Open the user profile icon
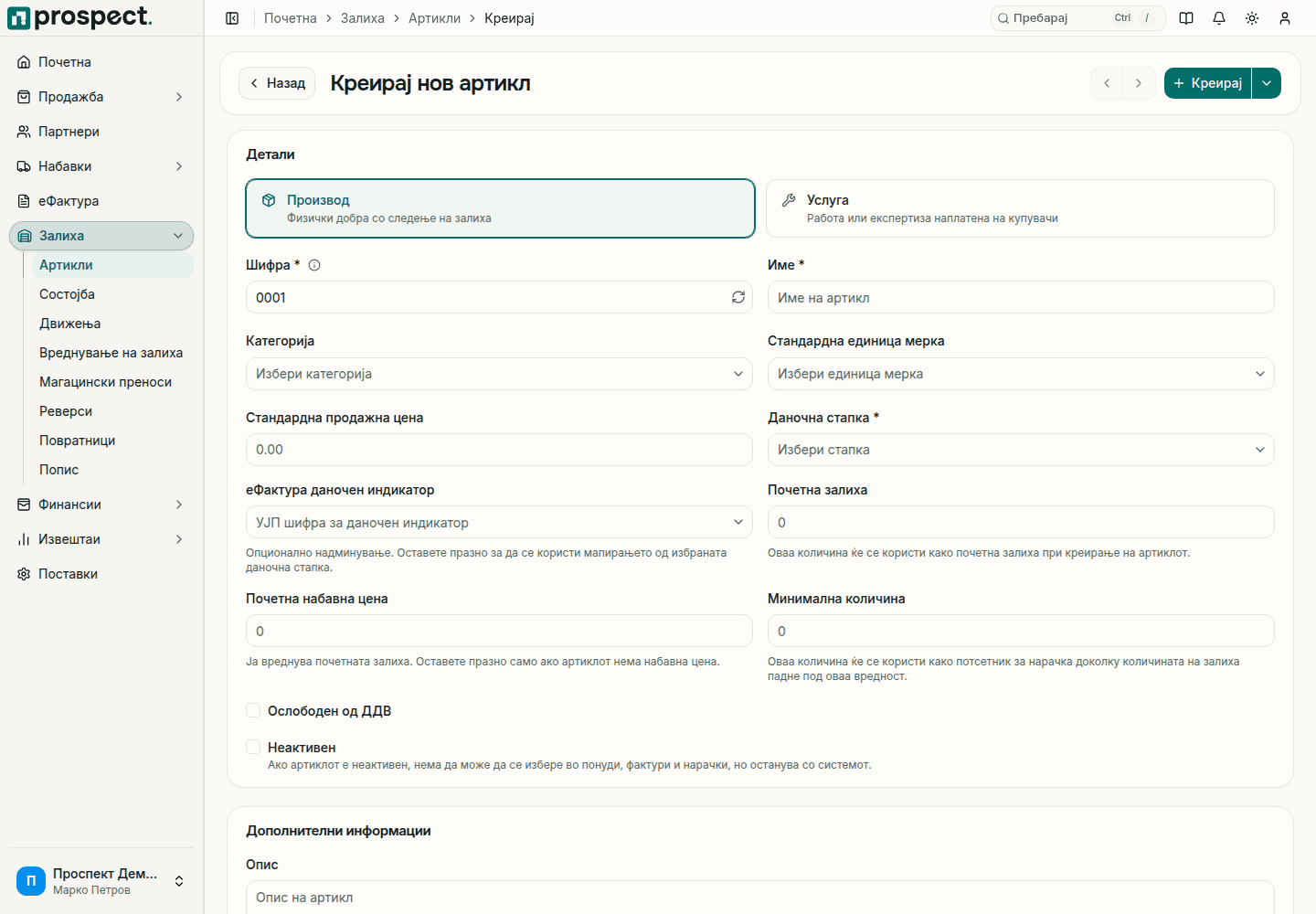This screenshot has height=914, width=1316. (x=1285, y=18)
